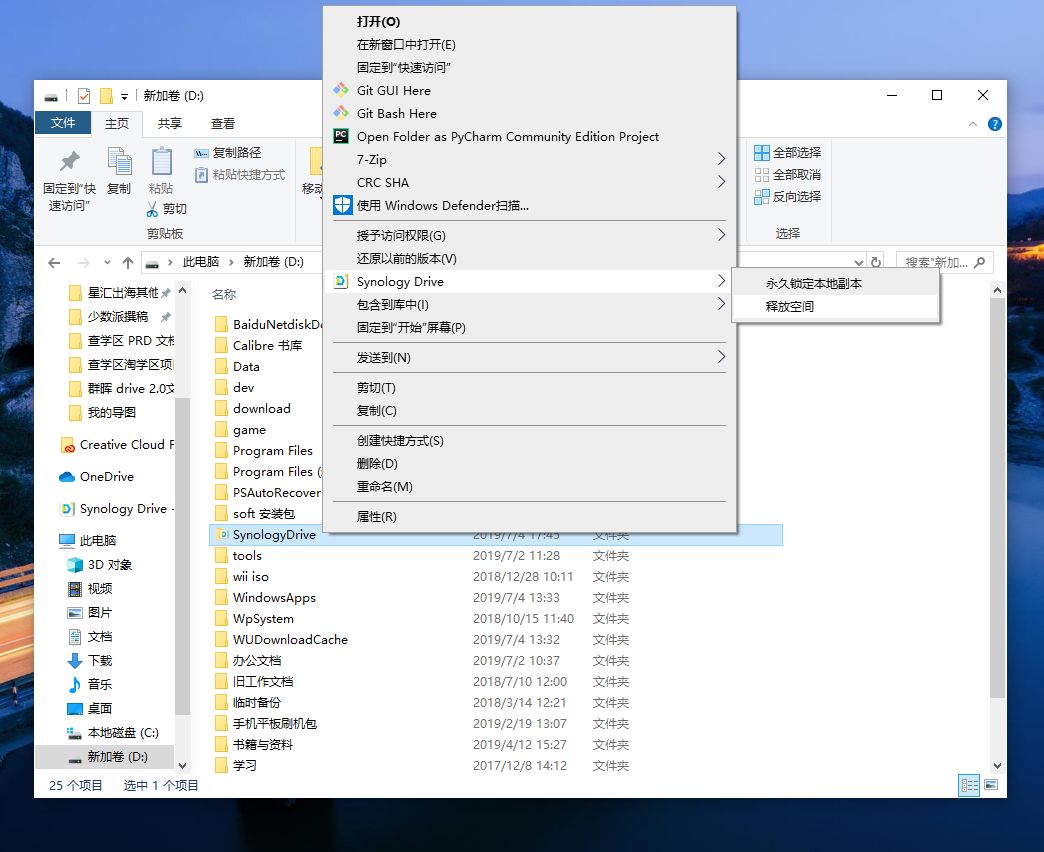The width and height of the screenshot is (1044, 852).
Task: Click the refresh address bar icon
Action: click(876, 262)
